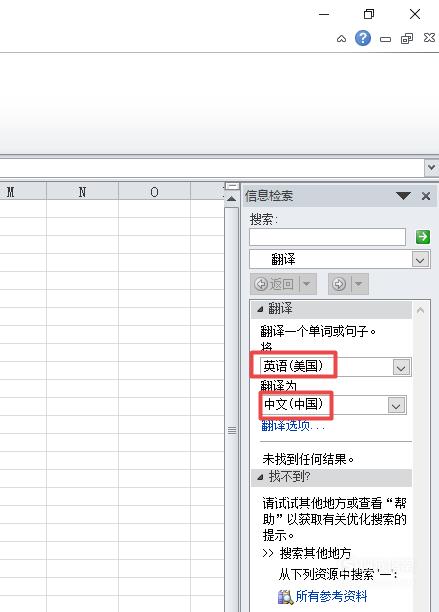The image size is (439, 612).
Task: Click the green Start searching arrow button
Action: (423, 237)
